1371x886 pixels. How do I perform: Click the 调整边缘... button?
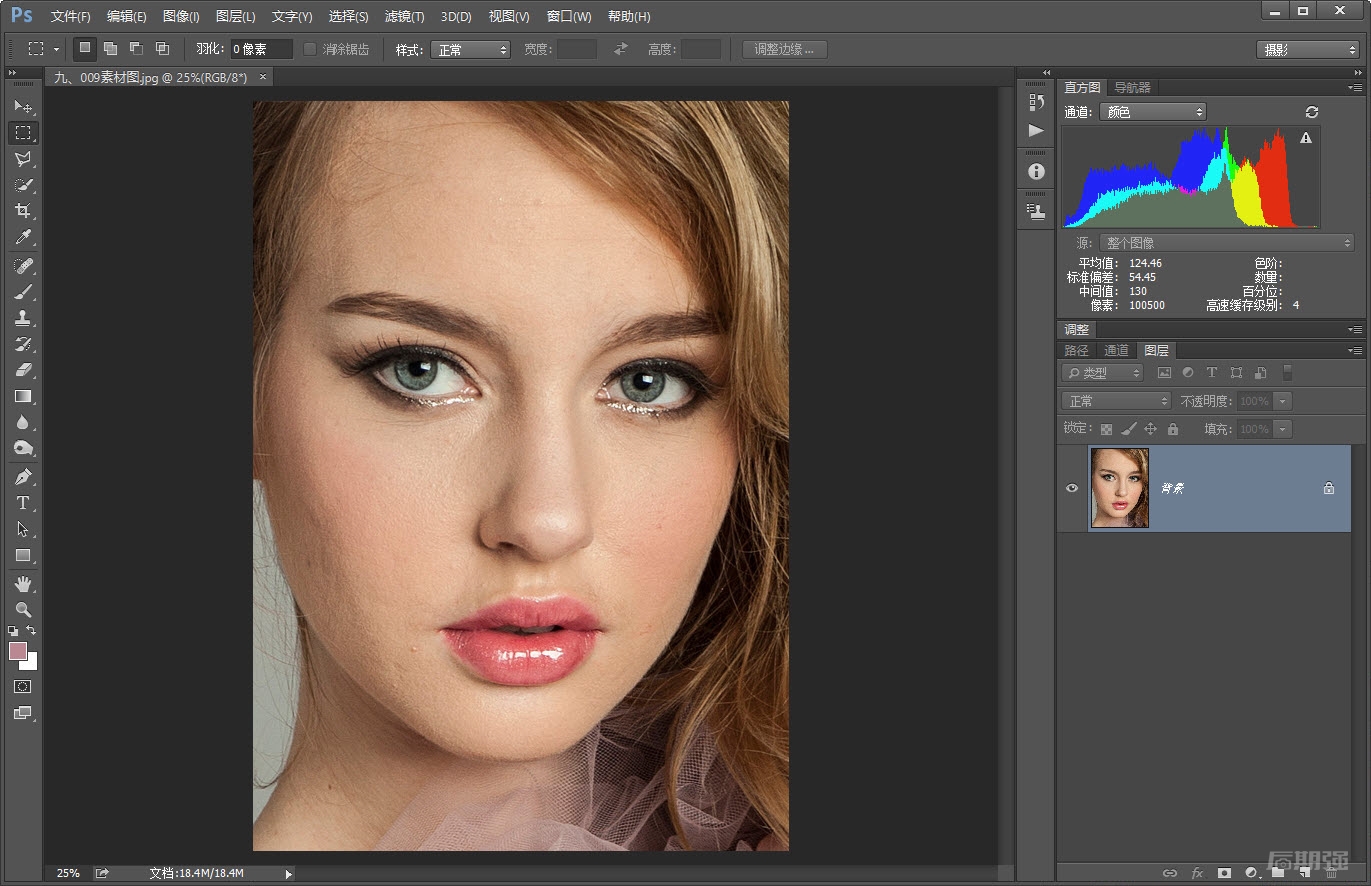(x=784, y=49)
